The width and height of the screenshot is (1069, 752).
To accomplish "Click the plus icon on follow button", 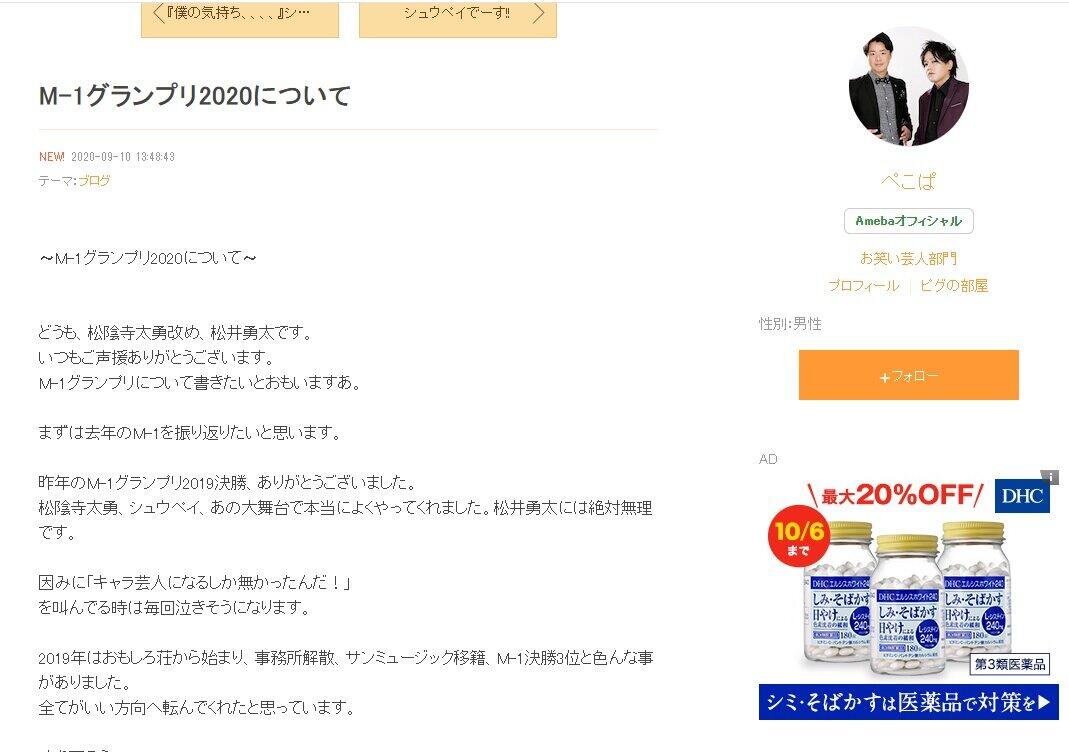I will pyautogui.click(x=884, y=377).
